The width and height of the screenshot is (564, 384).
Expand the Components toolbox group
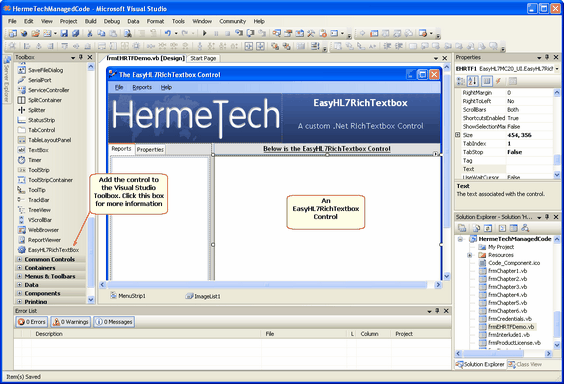coord(20,293)
